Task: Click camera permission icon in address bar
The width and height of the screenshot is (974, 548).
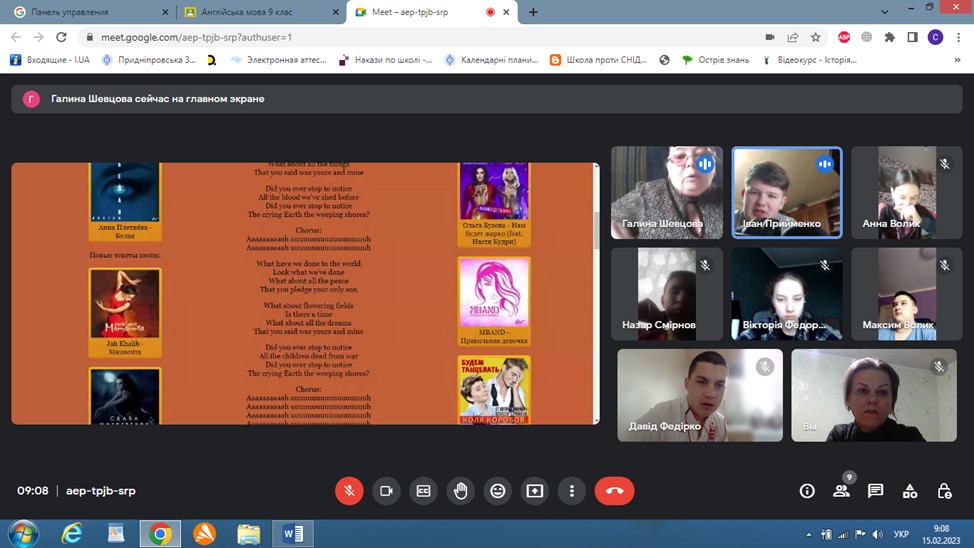Action: click(x=770, y=37)
